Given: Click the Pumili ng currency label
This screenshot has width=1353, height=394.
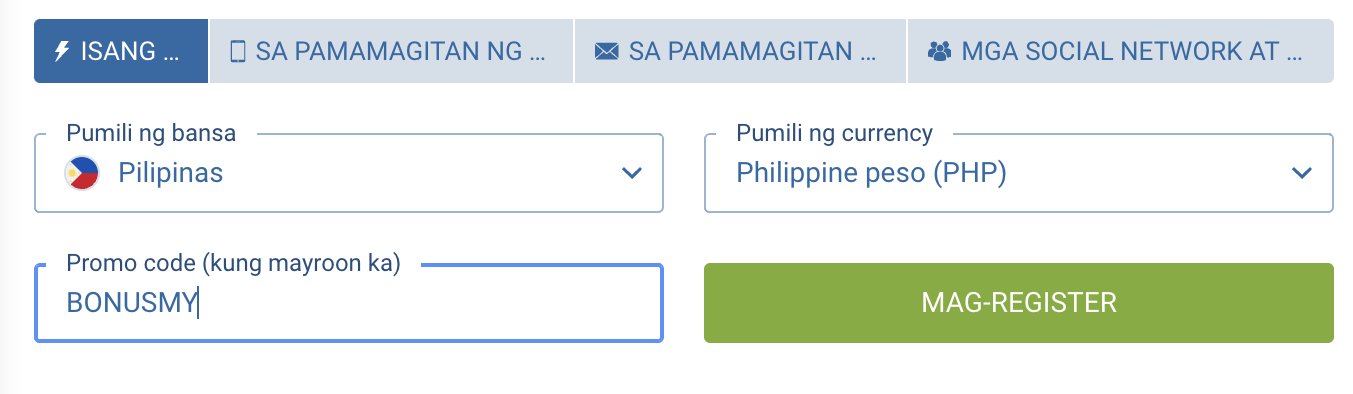Looking at the screenshot, I should [x=834, y=133].
